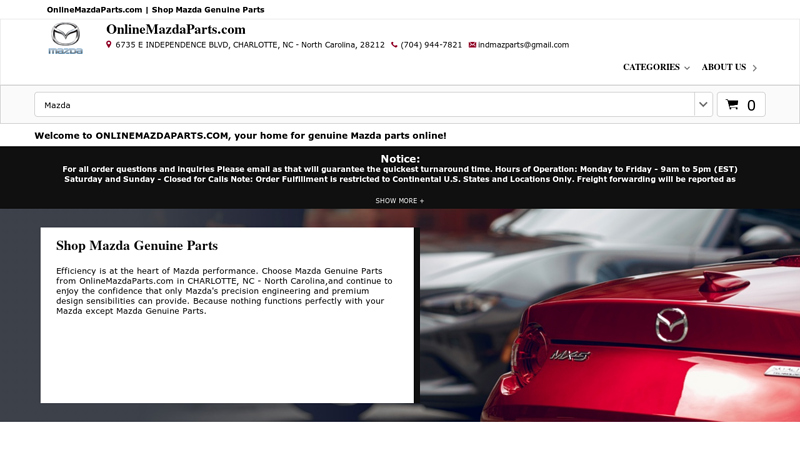The width and height of the screenshot is (800, 450).
Task: Expand the Mazda make dropdown arrow
Action: [x=703, y=105]
